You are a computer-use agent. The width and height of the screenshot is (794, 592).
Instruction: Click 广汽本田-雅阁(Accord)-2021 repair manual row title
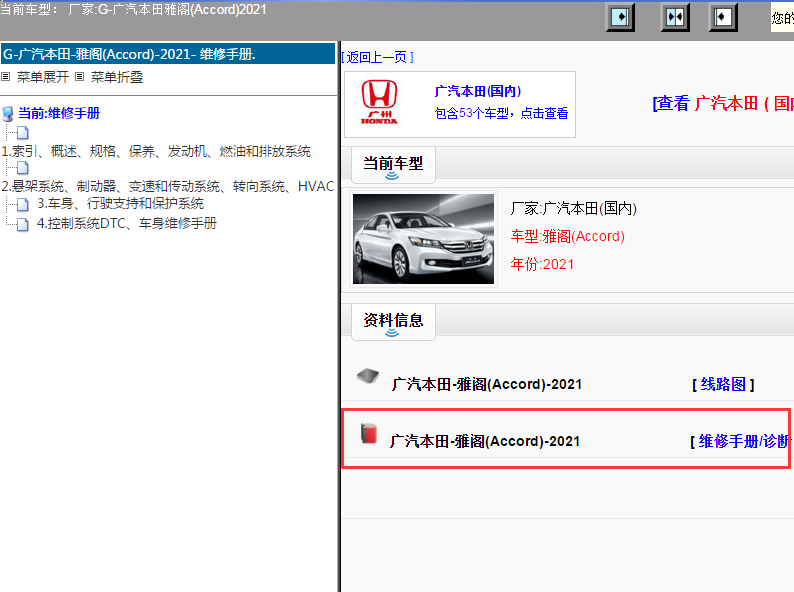point(485,442)
